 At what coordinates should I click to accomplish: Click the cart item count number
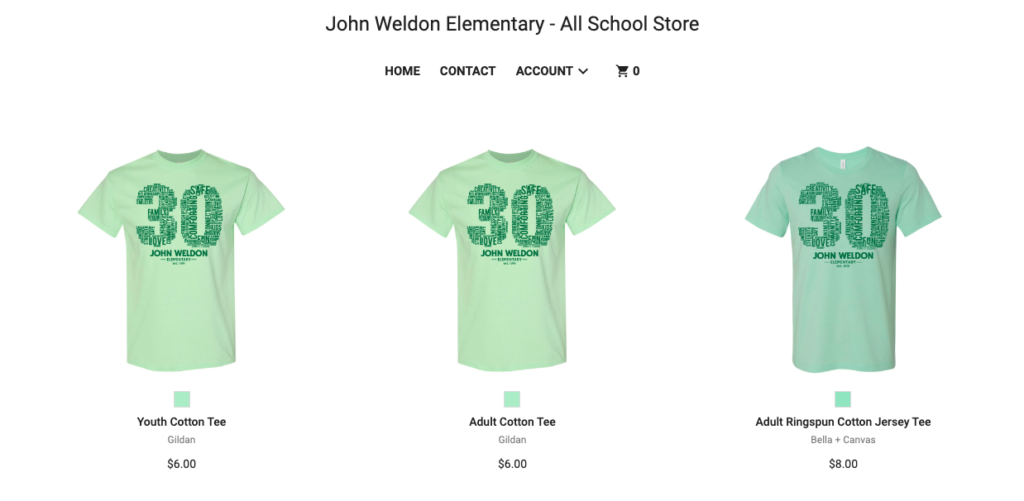(x=636, y=71)
